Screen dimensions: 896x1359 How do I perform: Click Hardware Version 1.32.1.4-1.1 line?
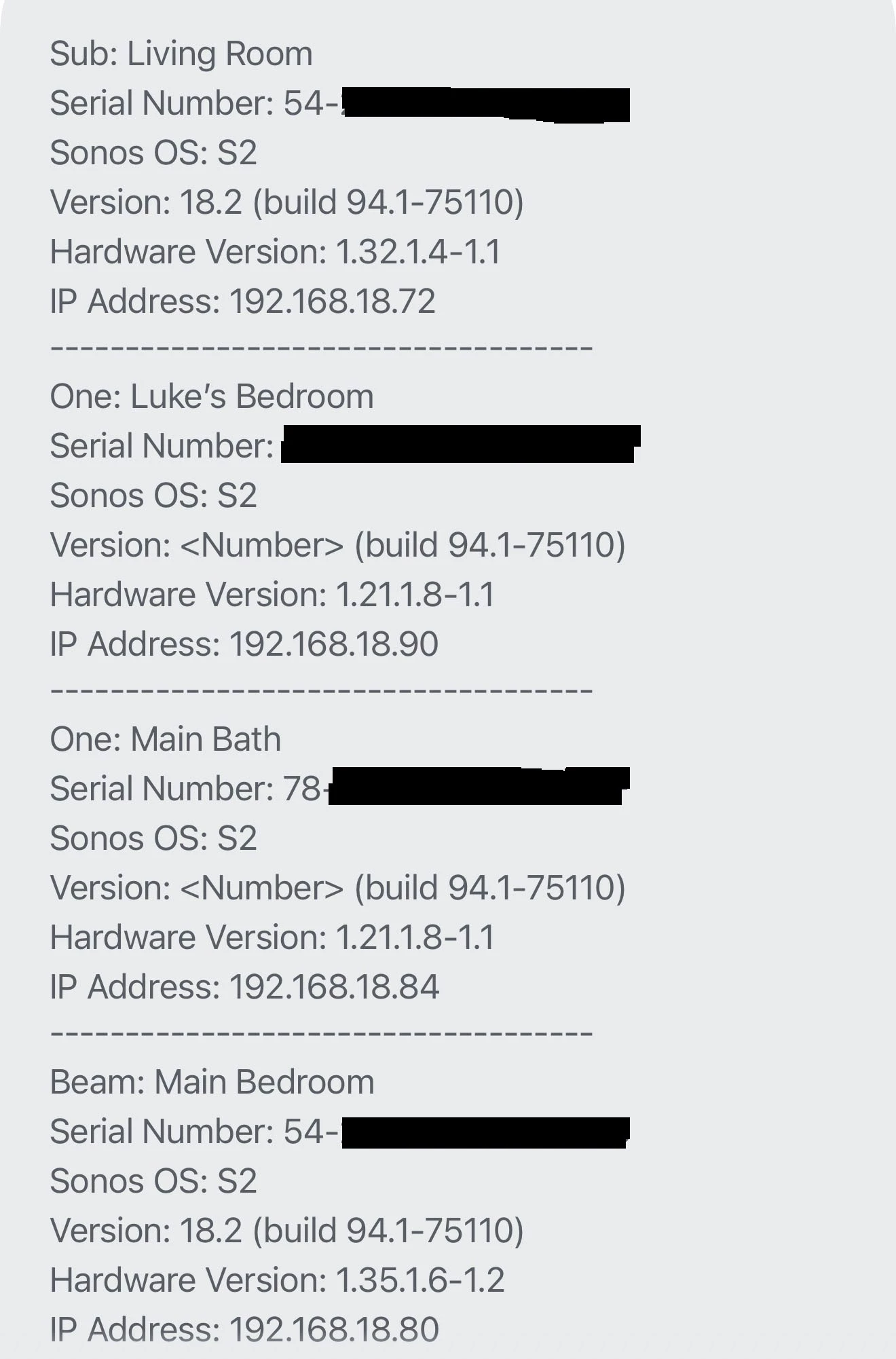276,252
